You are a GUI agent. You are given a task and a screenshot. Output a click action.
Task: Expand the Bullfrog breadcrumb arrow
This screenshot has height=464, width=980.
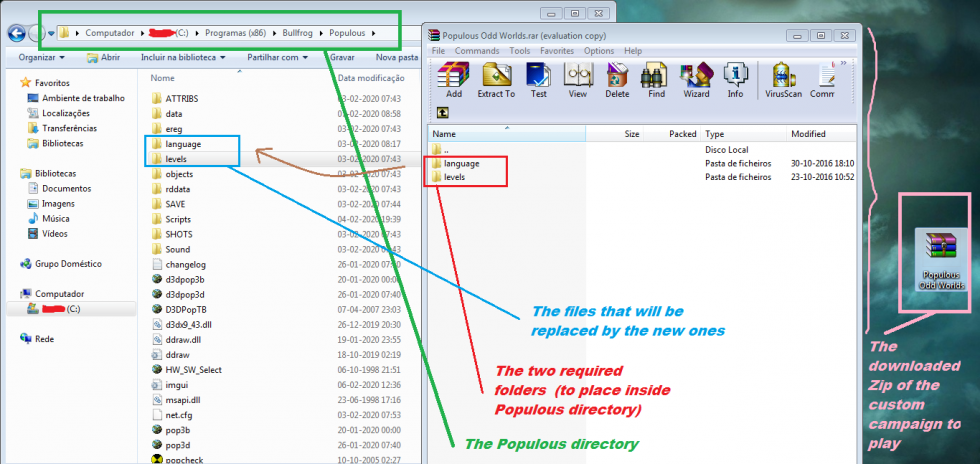[322, 33]
